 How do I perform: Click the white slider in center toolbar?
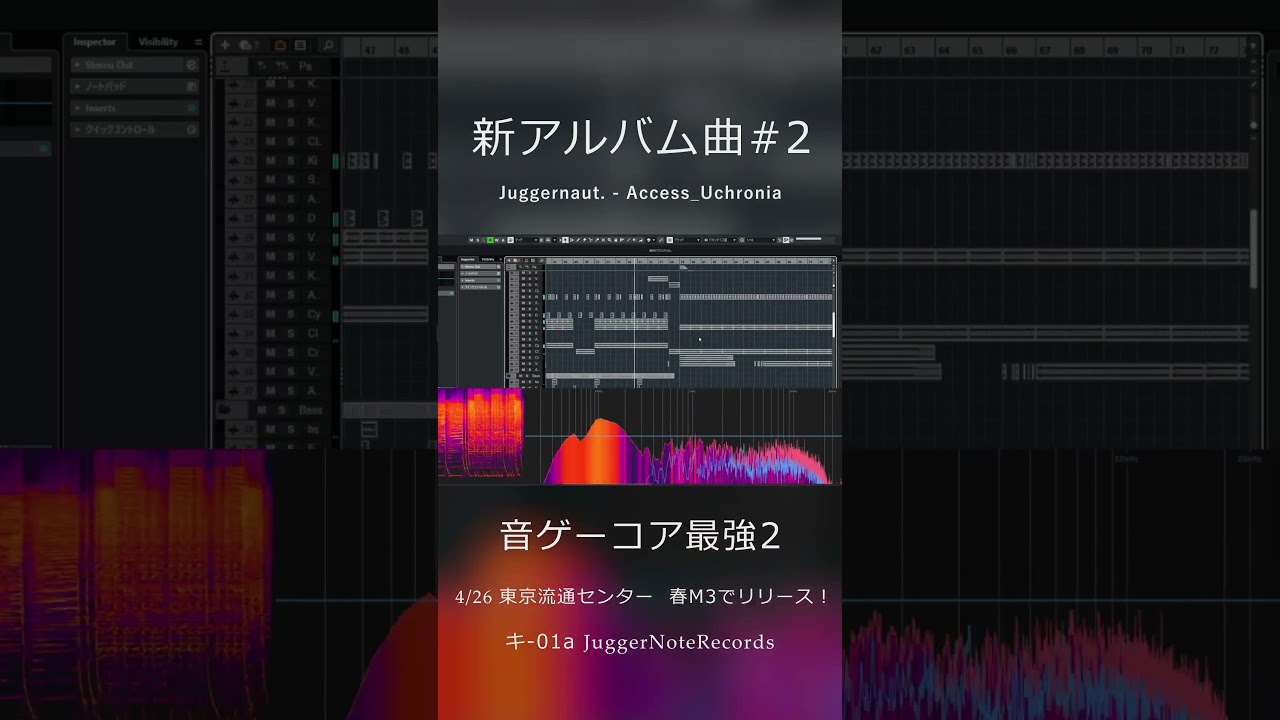point(809,238)
